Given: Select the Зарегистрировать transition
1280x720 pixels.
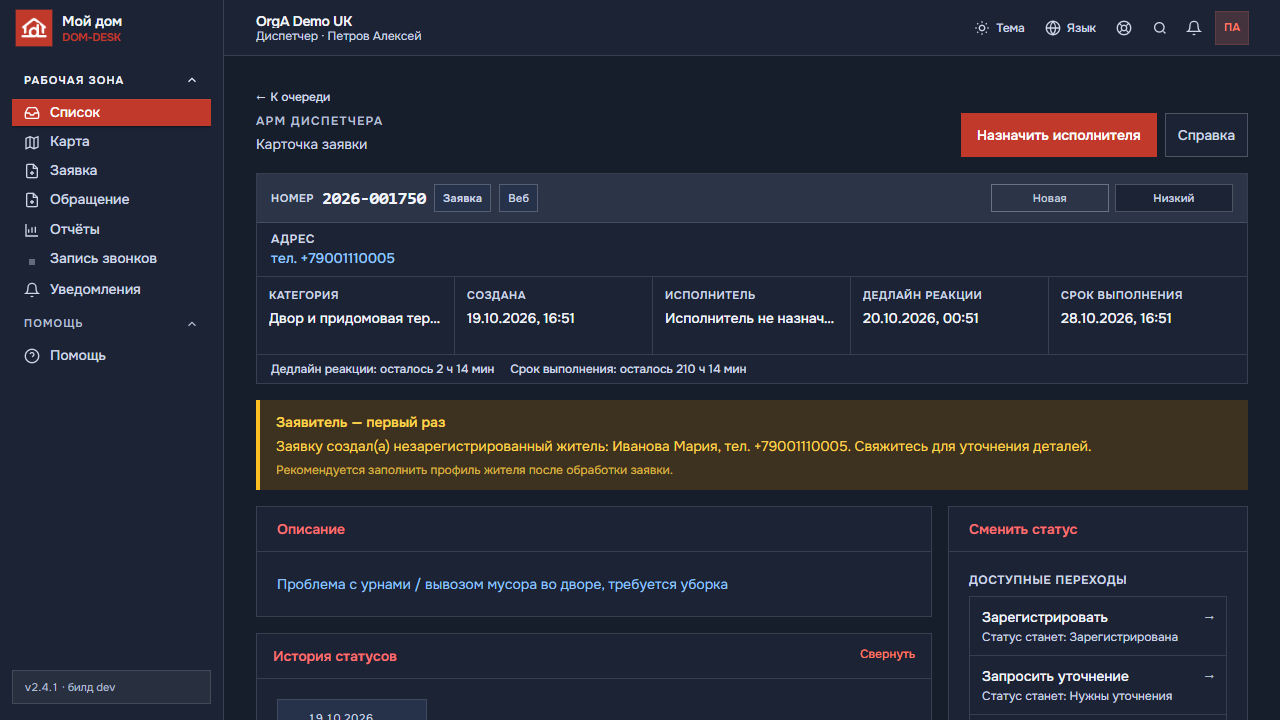Looking at the screenshot, I should [x=1098, y=626].
